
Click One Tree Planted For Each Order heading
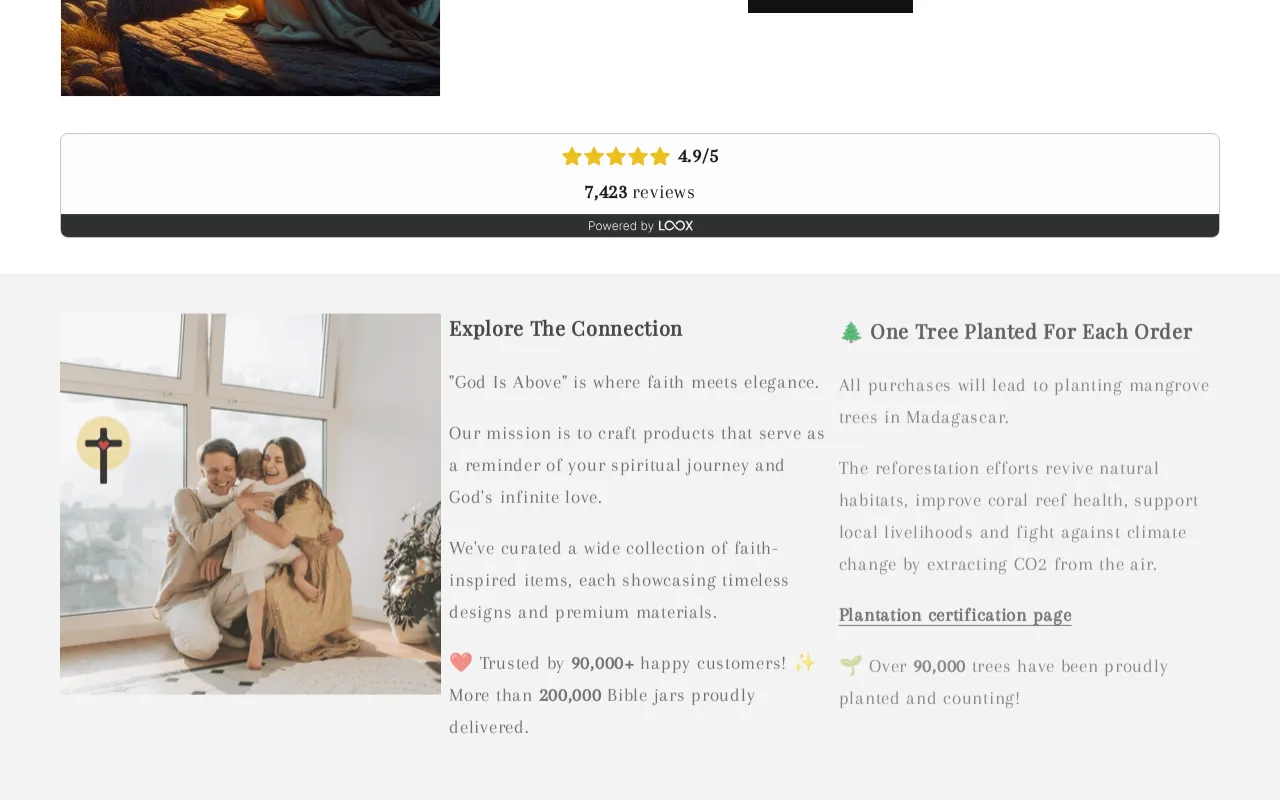[x=1031, y=332]
